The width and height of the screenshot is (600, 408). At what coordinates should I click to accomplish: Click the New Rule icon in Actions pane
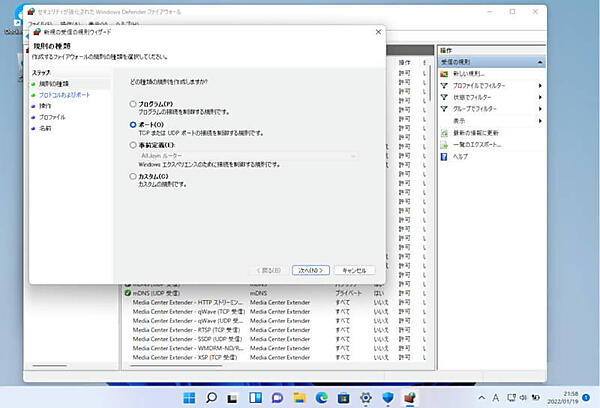coord(444,74)
